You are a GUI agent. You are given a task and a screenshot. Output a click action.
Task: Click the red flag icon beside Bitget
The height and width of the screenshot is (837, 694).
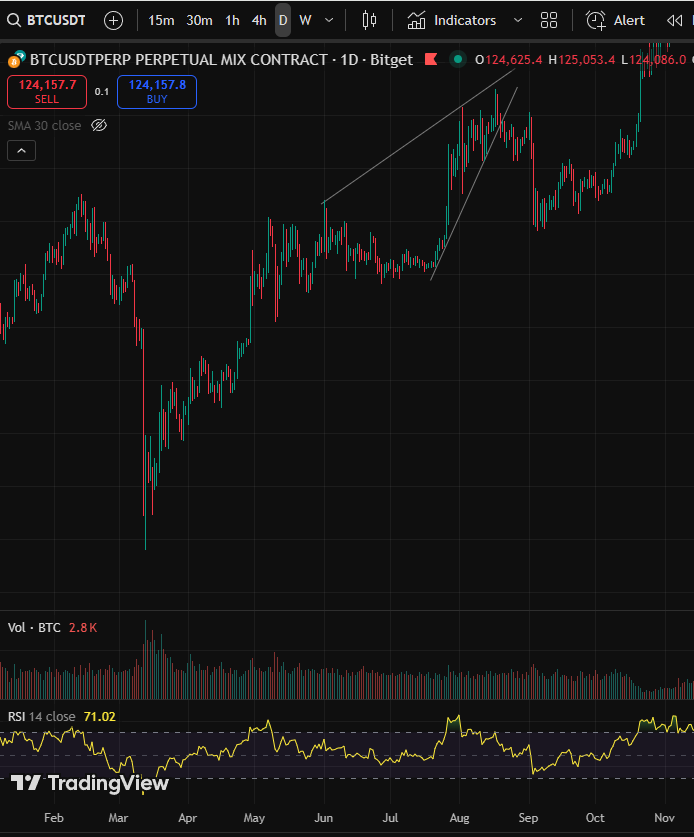coord(431,60)
